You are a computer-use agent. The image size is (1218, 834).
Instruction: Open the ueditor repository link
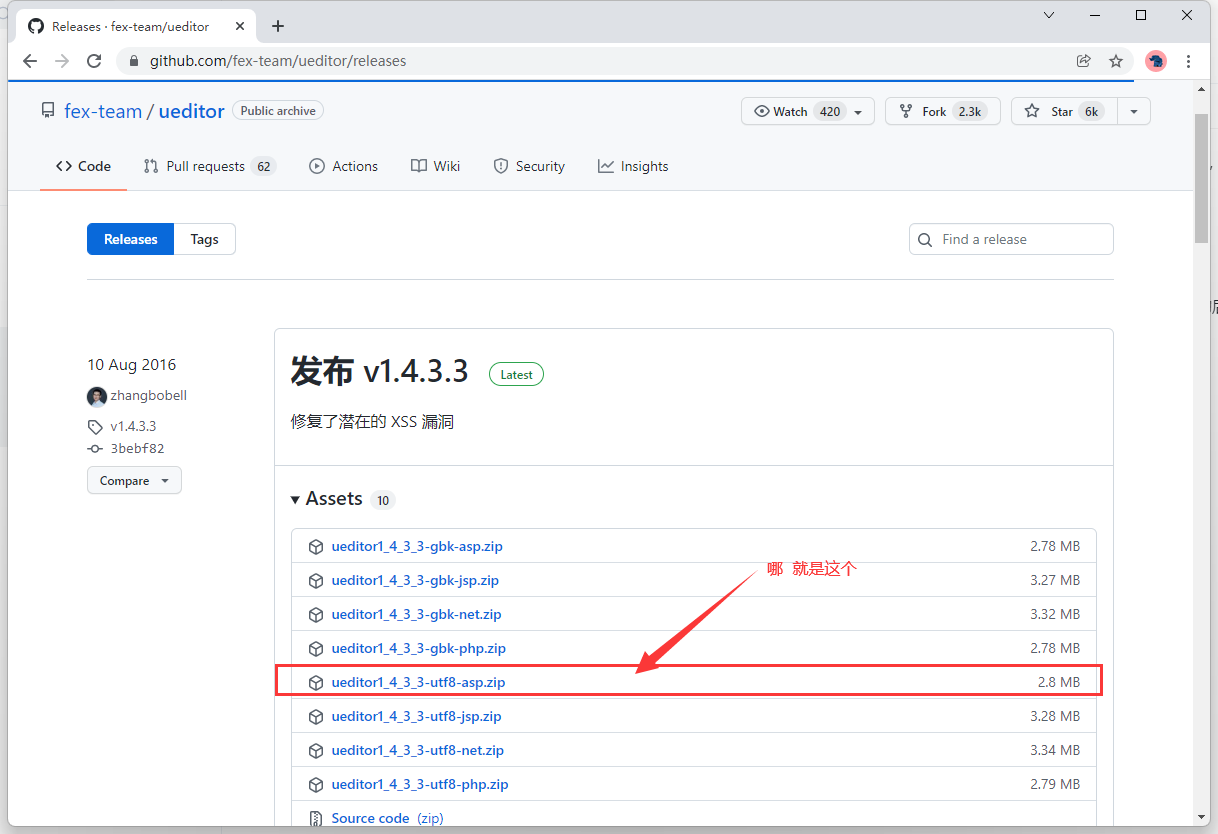pyautogui.click(x=191, y=111)
